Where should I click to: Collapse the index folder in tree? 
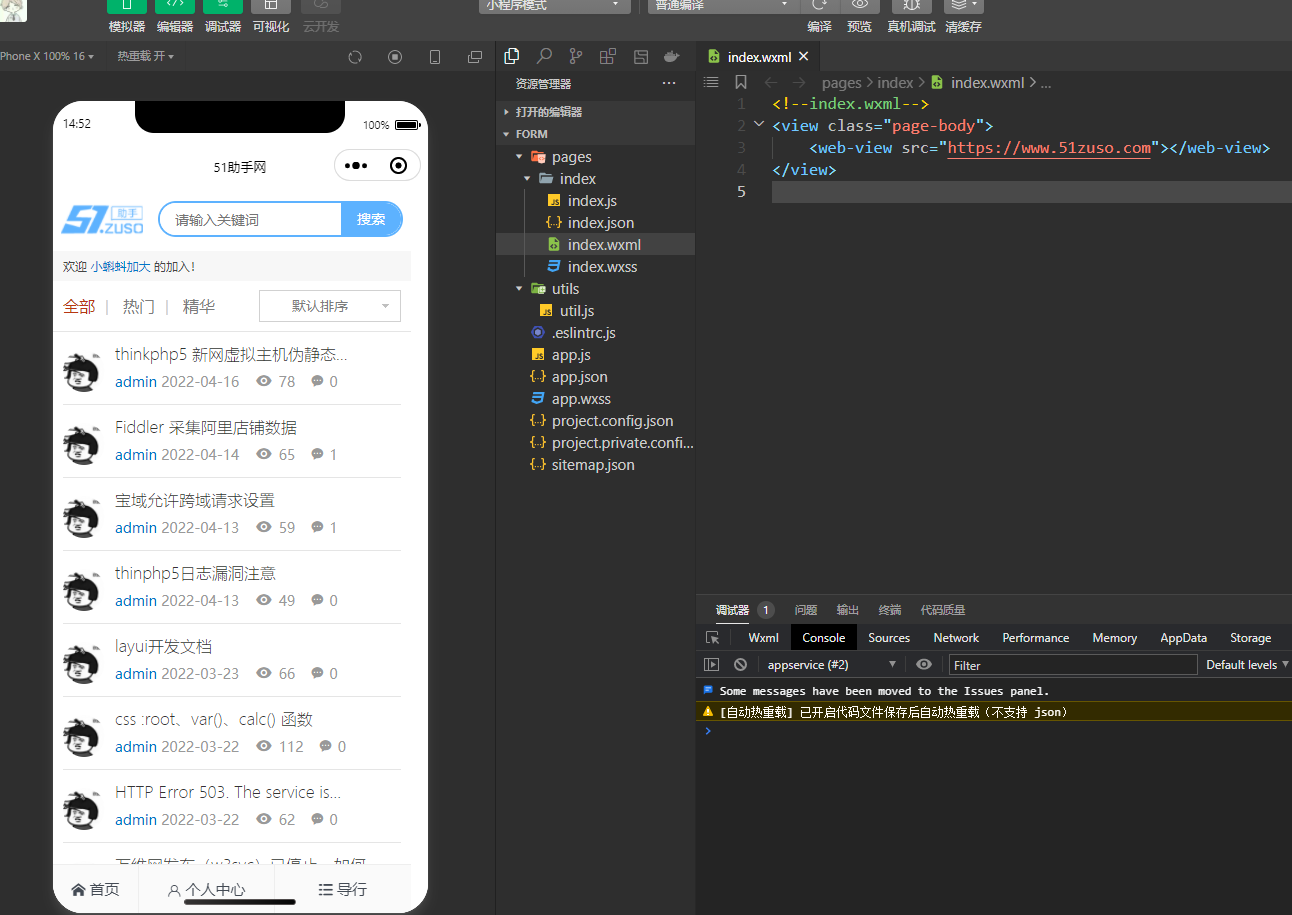coord(595,179)
